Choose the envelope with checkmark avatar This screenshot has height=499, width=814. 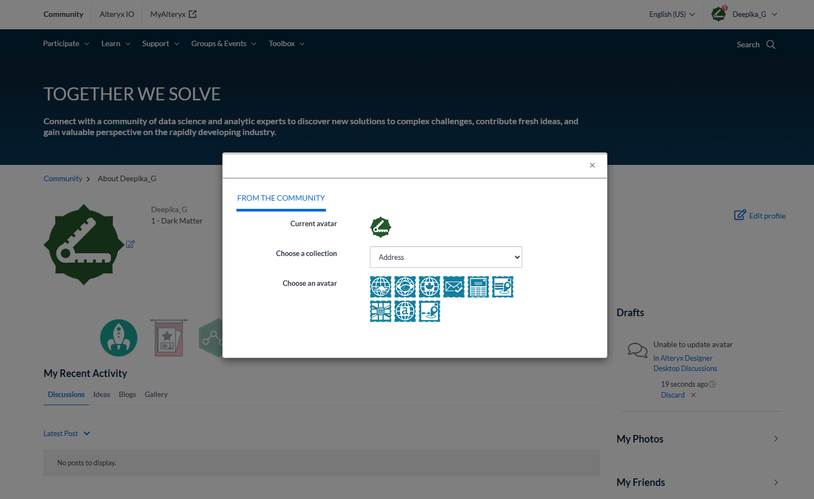454,287
